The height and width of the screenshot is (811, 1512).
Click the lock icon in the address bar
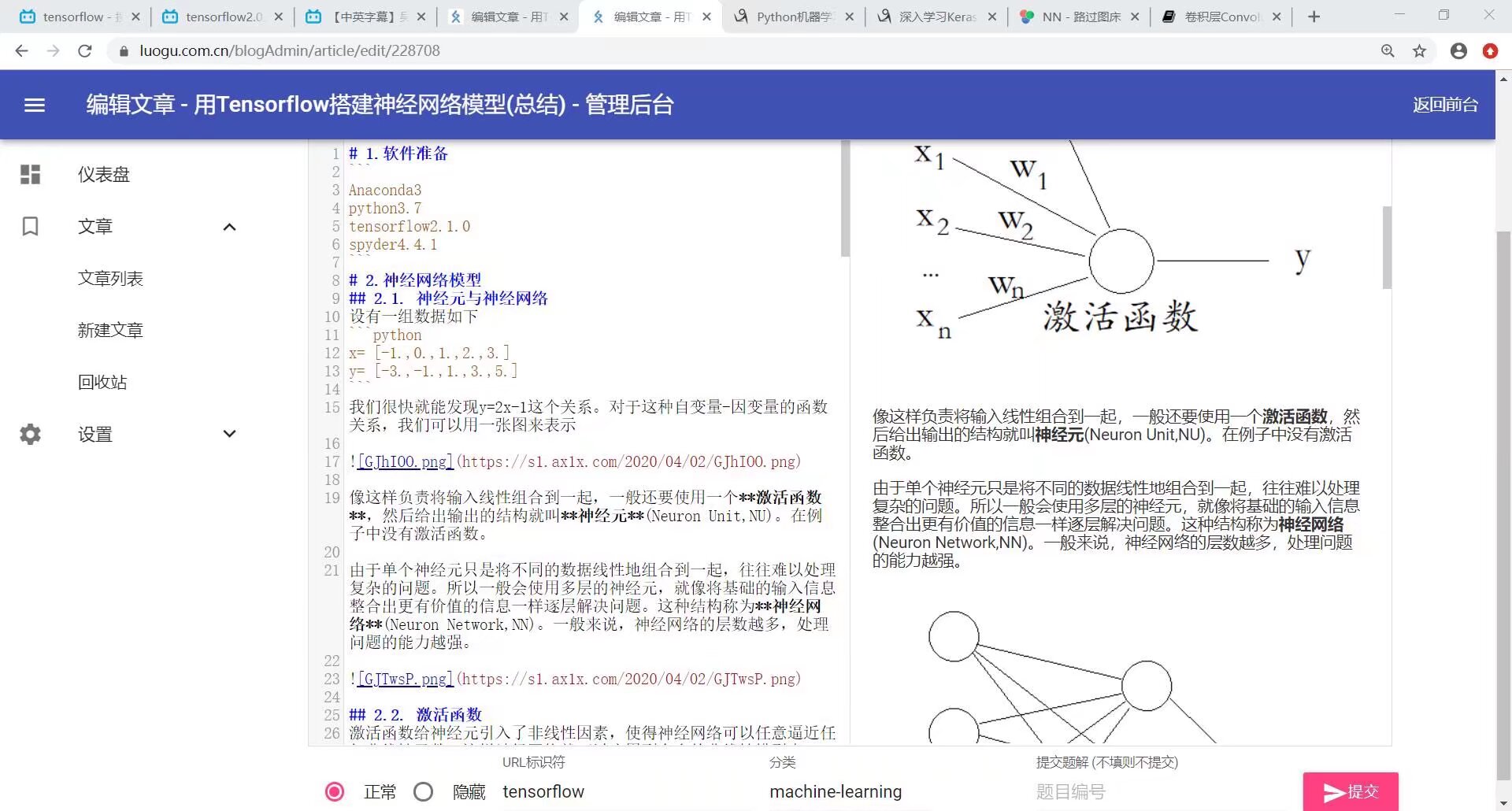coord(123,51)
